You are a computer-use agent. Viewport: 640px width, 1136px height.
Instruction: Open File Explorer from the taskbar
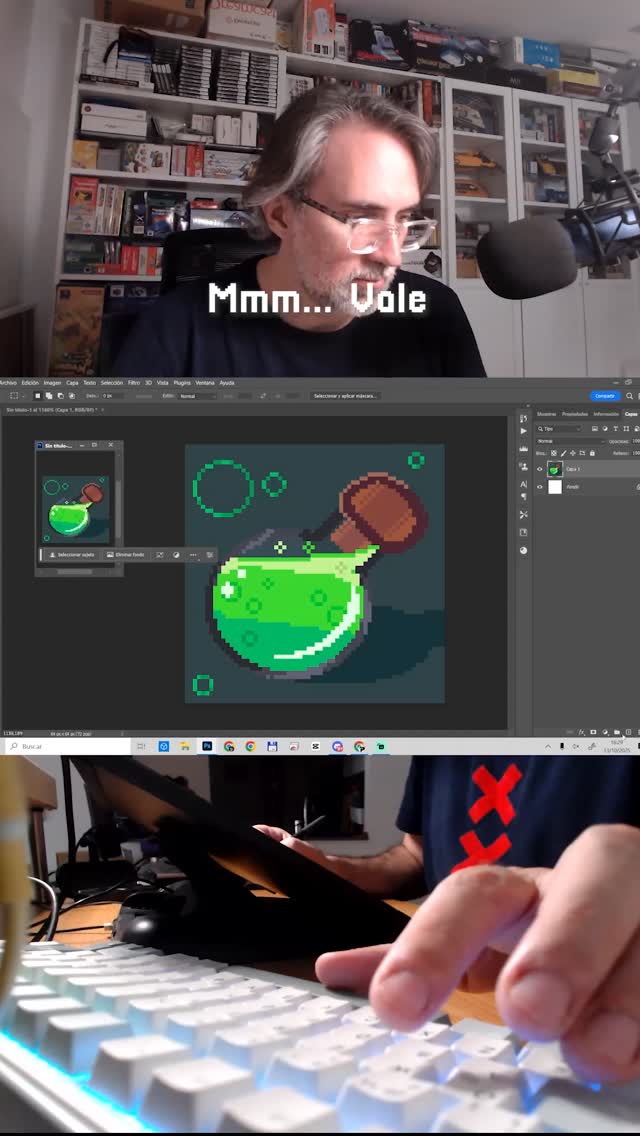tap(185, 746)
